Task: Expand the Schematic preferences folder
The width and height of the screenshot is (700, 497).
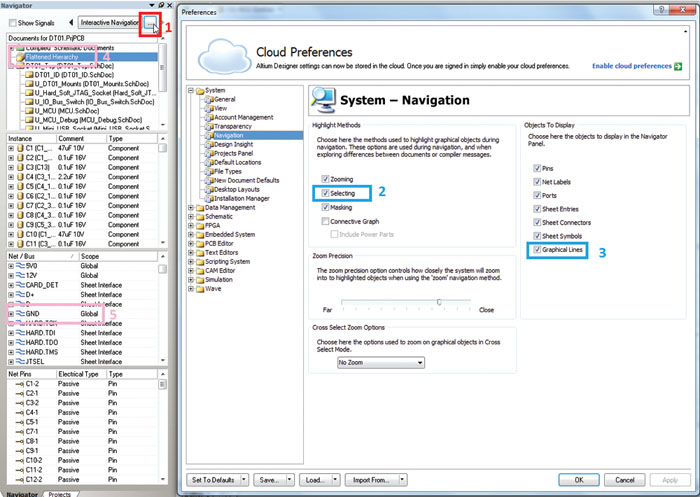Action: 192,216
